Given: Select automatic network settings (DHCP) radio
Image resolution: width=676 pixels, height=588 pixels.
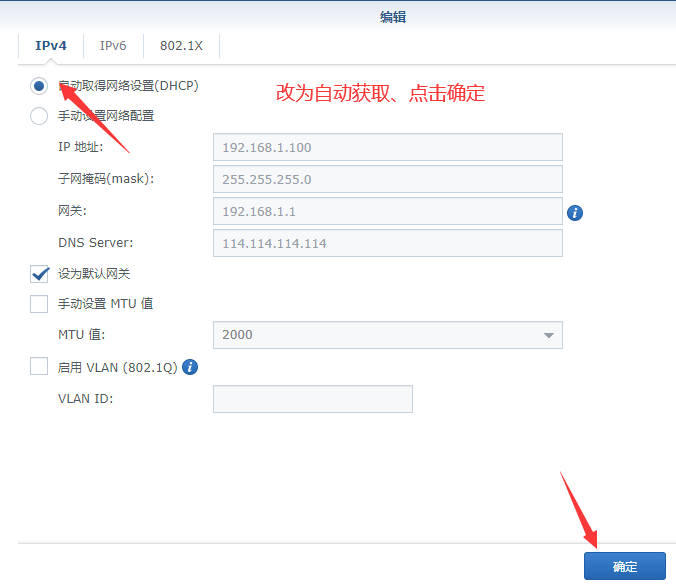Looking at the screenshot, I should [x=39, y=86].
